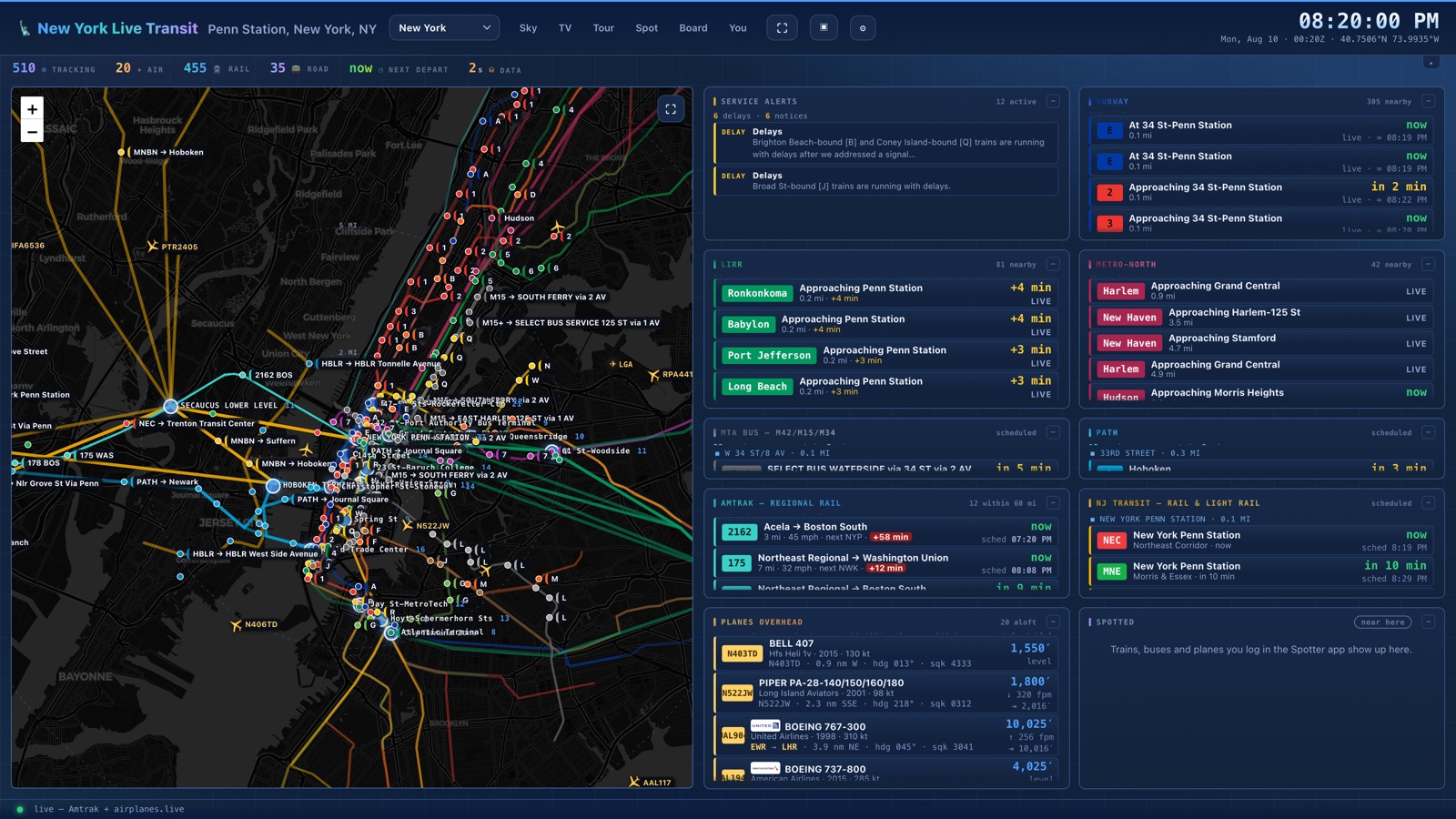
Task: Open the Spot tab
Action: (x=647, y=28)
